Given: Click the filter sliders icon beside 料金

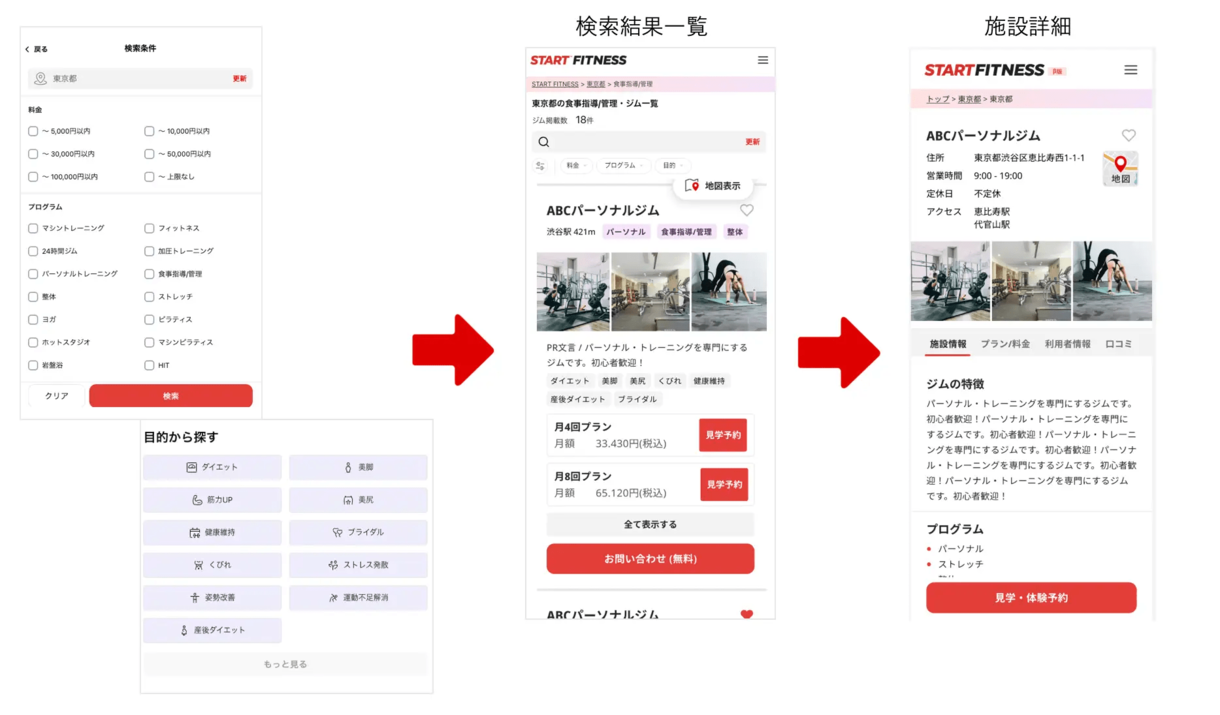Looking at the screenshot, I should pyautogui.click(x=541, y=166).
